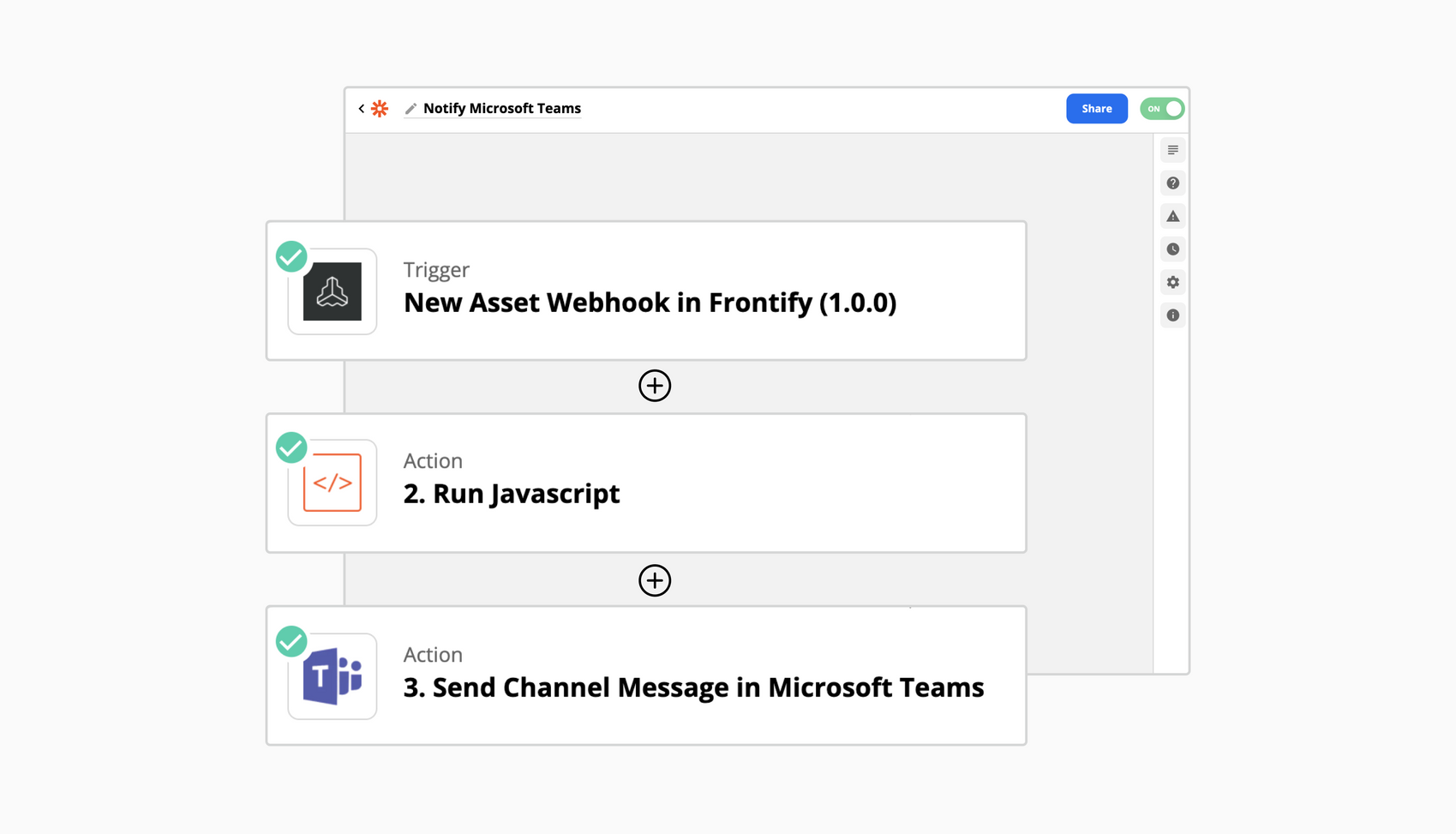Image resolution: width=1456 pixels, height=834 pixels.
Task: Open the help question mark icon
Action: click(x=1172, y=183)
